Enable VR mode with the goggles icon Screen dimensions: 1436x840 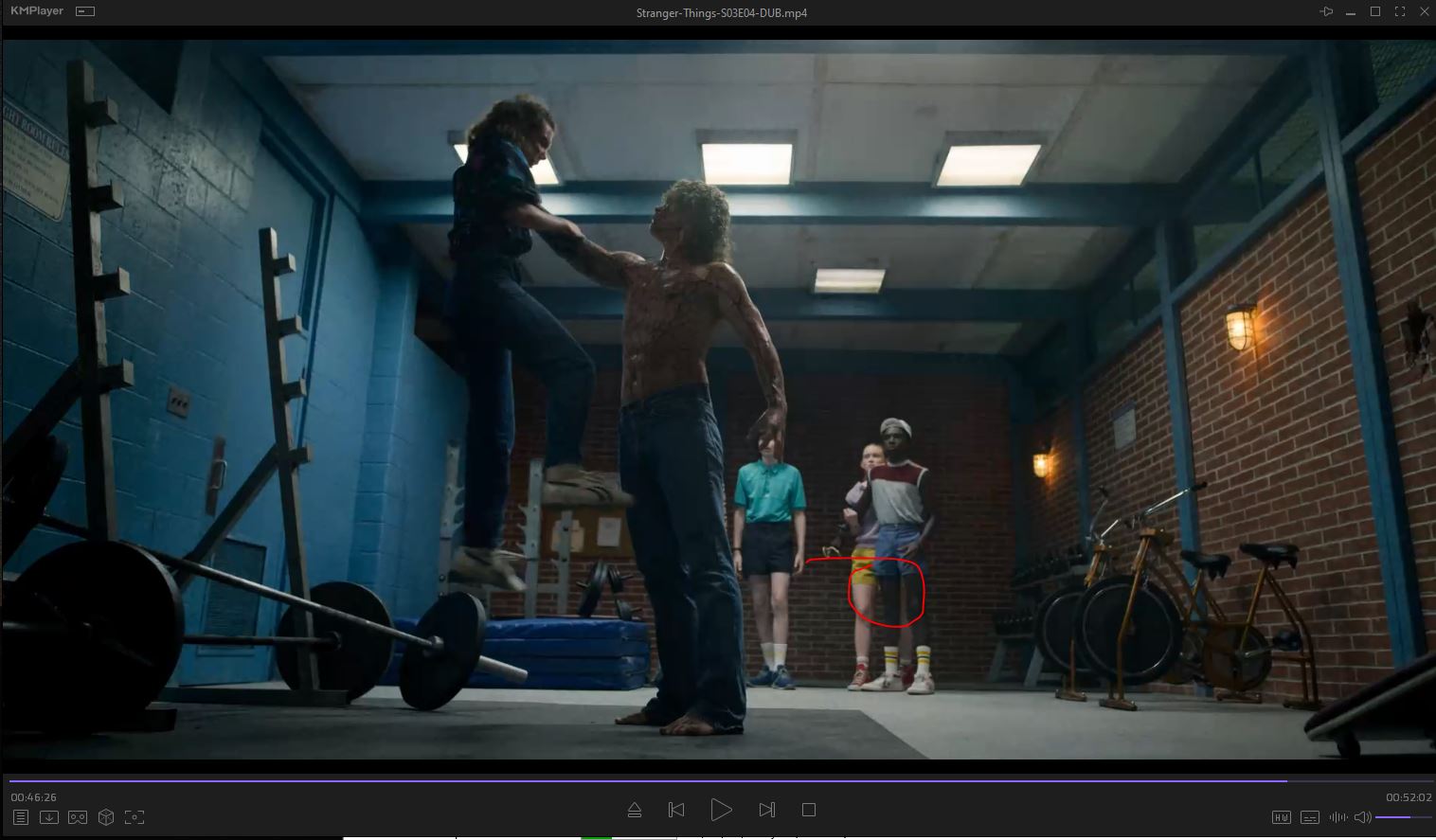tap(78, 817)
